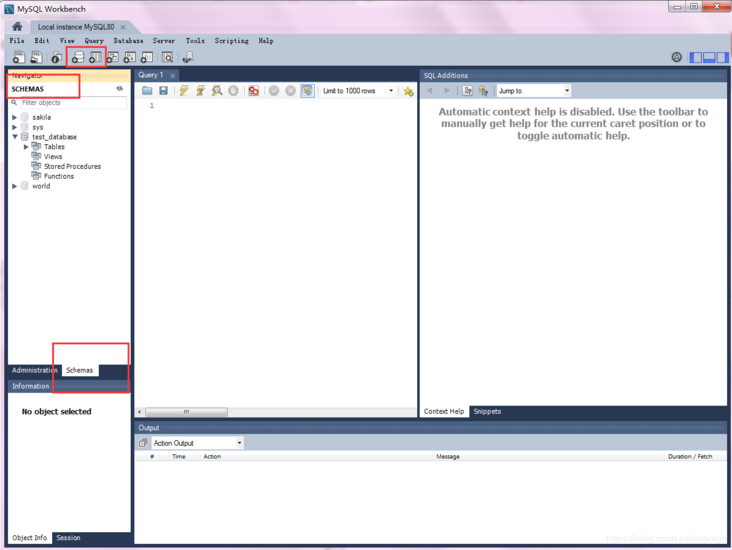
Task: Stop the executing query icon
Action: pos(233,91)
